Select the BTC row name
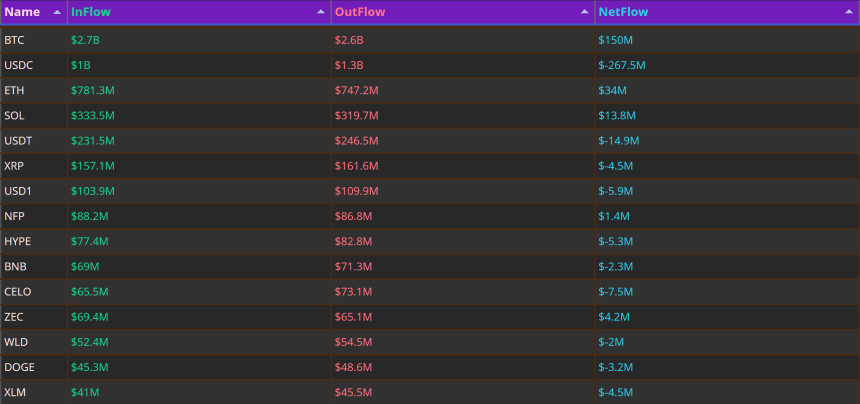The image size is (860, 404). click(x=14, y=40)
